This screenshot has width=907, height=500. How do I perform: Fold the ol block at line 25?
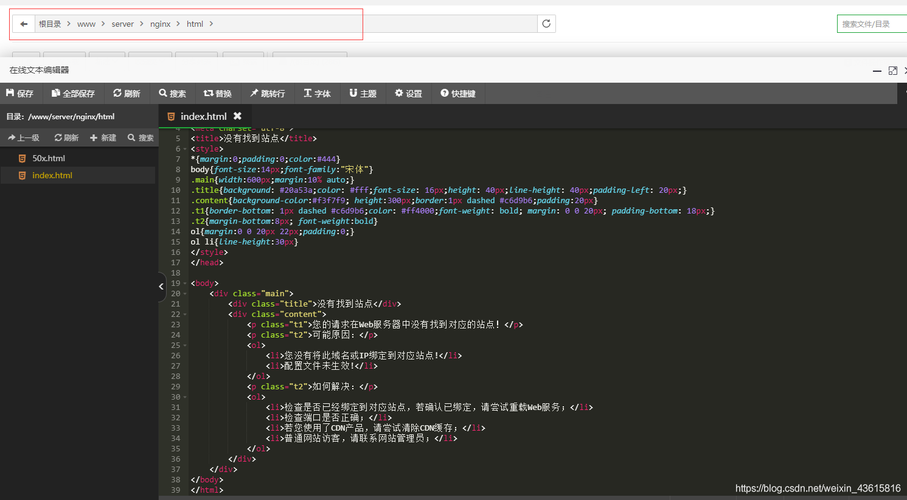tap(185, 345)
